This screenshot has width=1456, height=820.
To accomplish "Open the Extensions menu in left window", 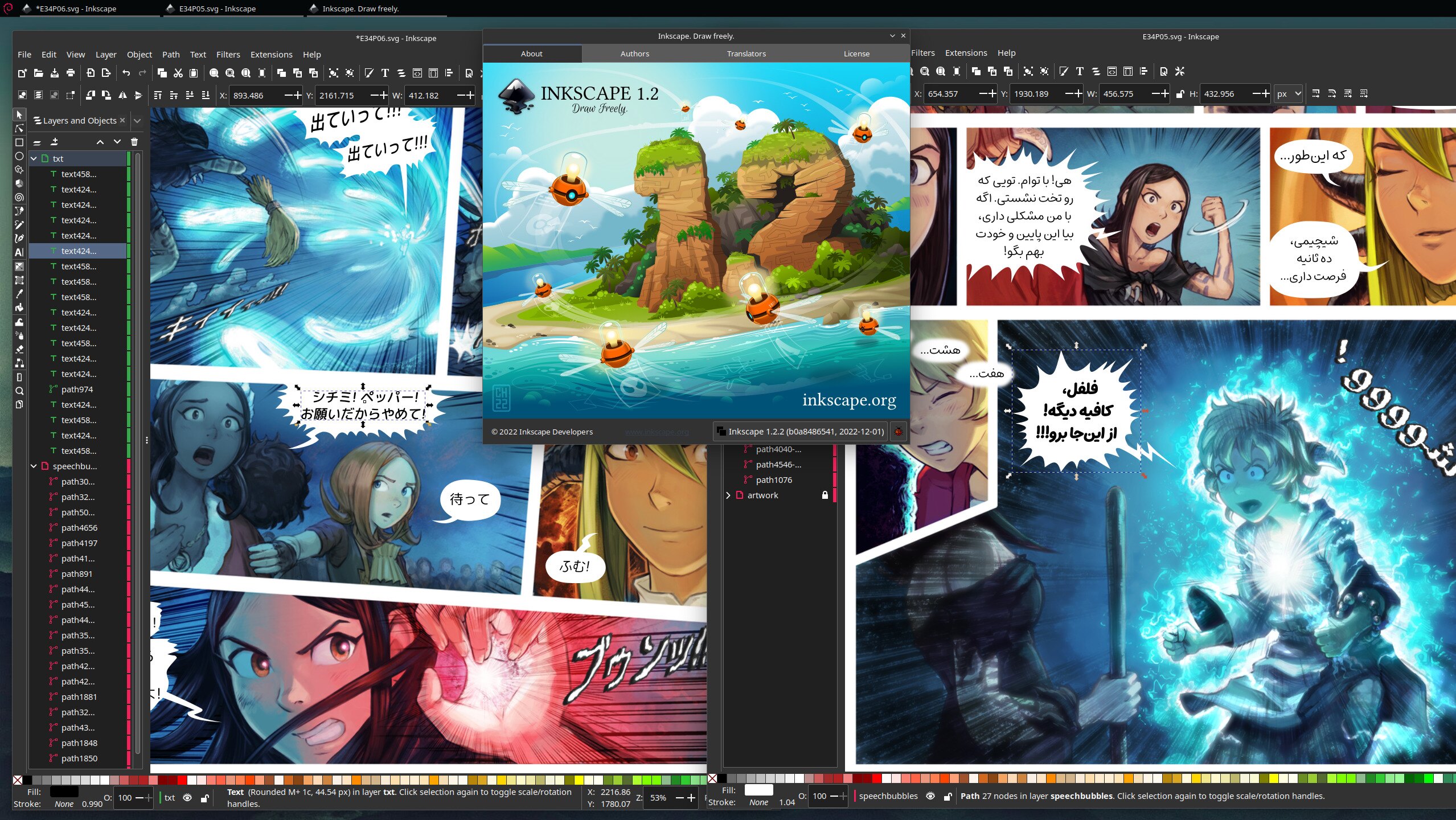I will (271, 55).
